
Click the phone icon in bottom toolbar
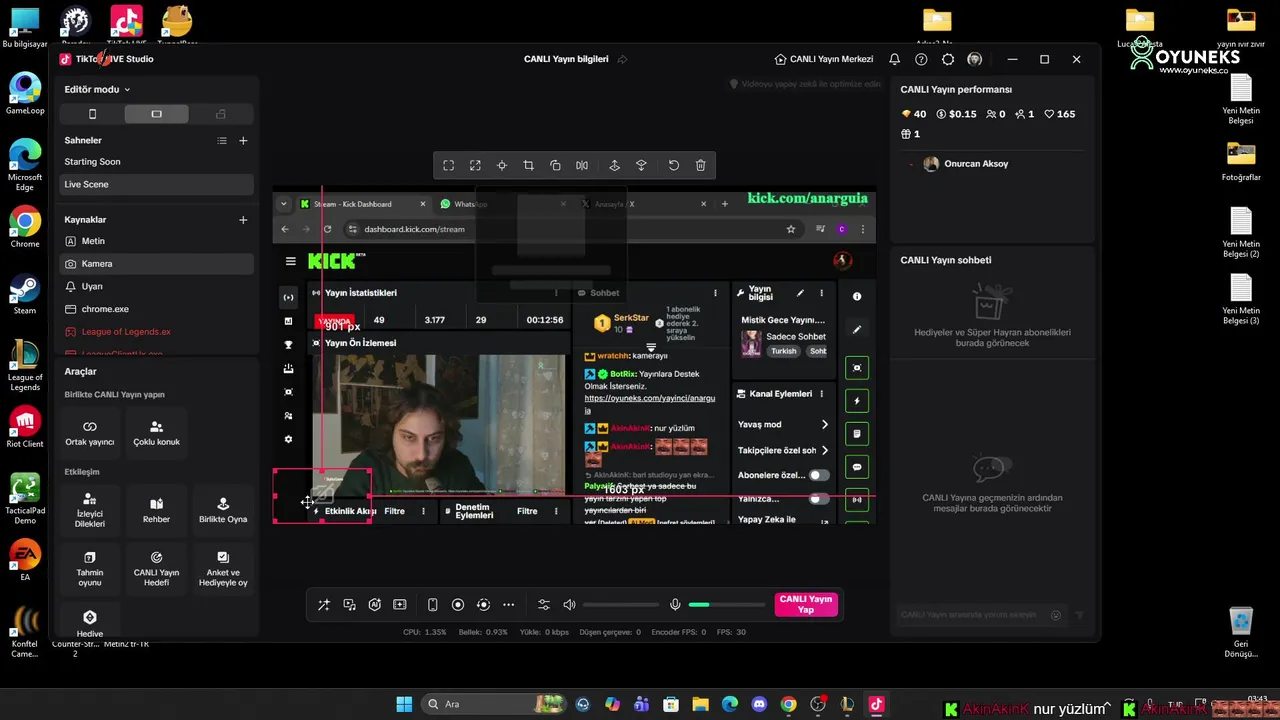click(432, 605)
